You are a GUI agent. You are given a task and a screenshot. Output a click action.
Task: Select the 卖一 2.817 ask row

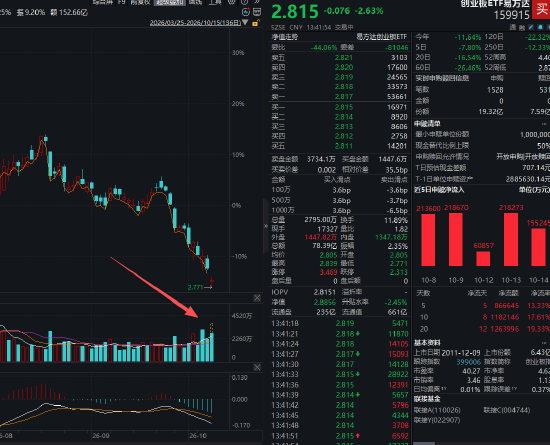point(340,96)
